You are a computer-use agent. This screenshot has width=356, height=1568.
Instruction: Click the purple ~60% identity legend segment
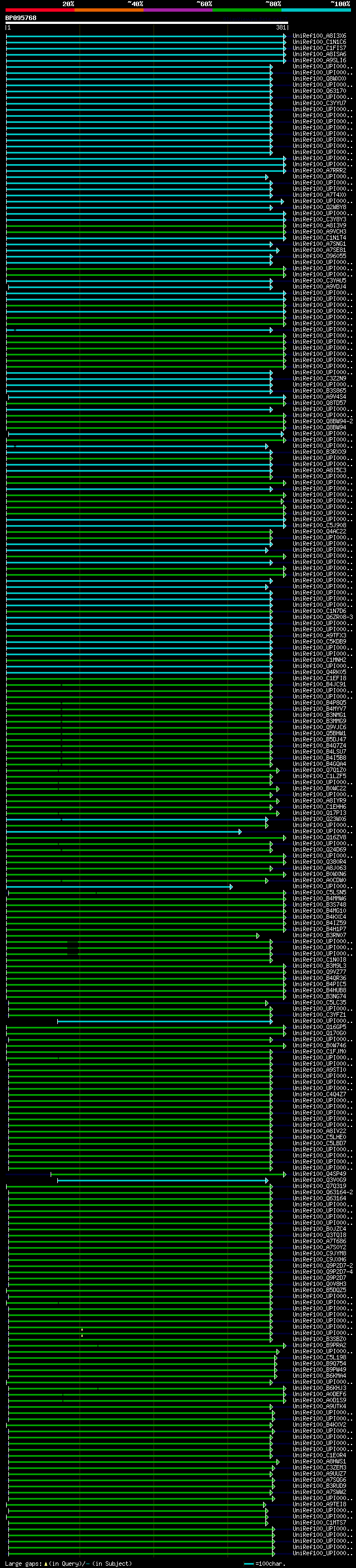tap(179, 10)
